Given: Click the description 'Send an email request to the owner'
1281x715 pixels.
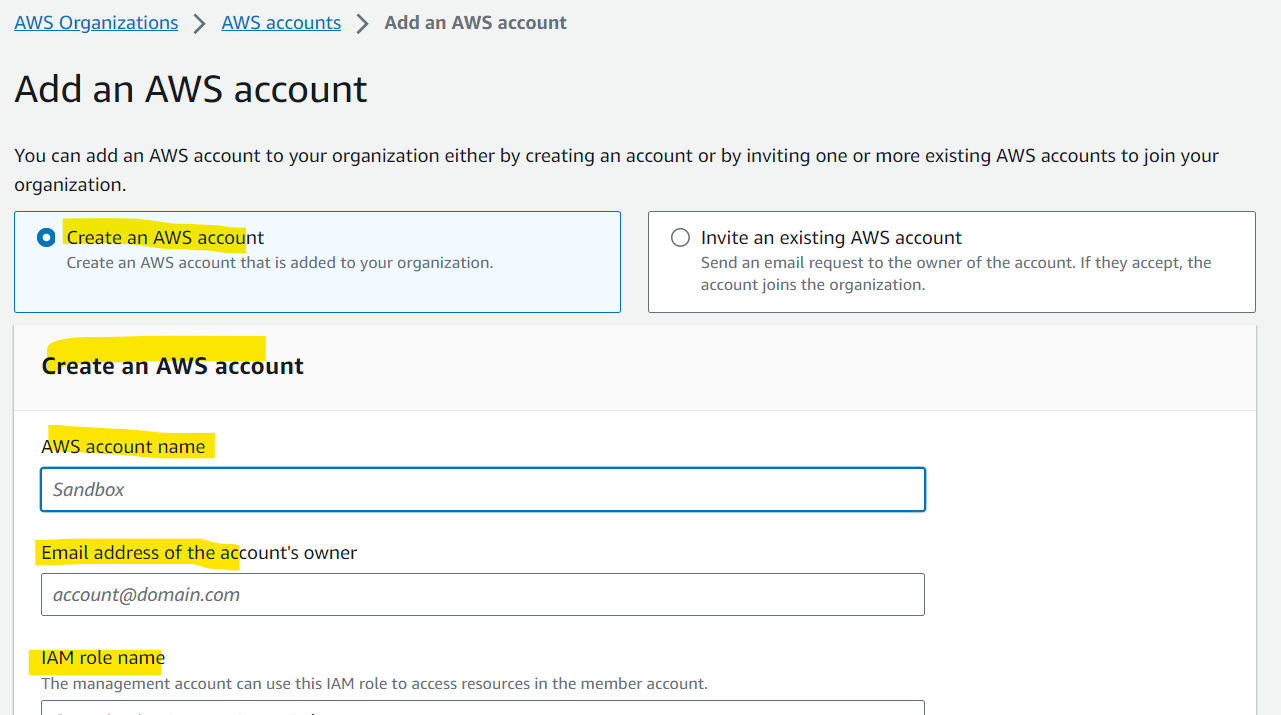Looking at the screenshot, I should click(956, 274).
